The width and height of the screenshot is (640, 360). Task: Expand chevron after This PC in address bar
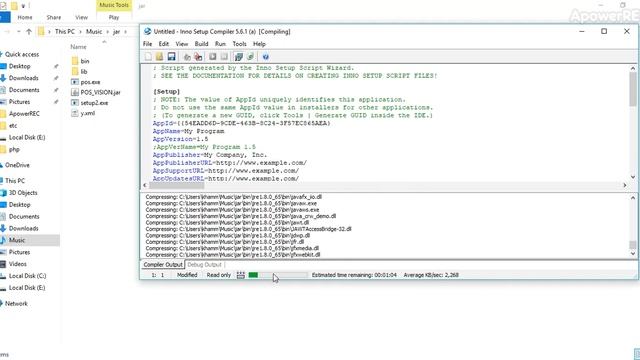[80, 31]
